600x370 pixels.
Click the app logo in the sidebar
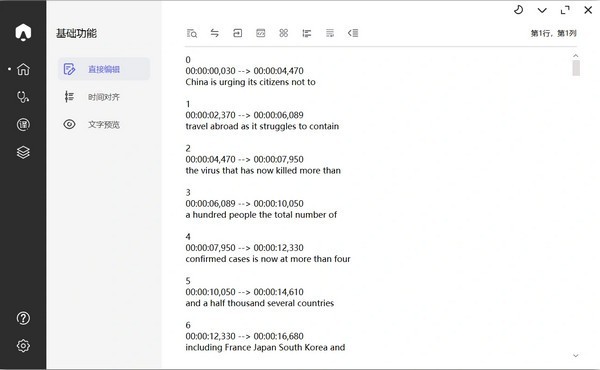click(23, 32)
